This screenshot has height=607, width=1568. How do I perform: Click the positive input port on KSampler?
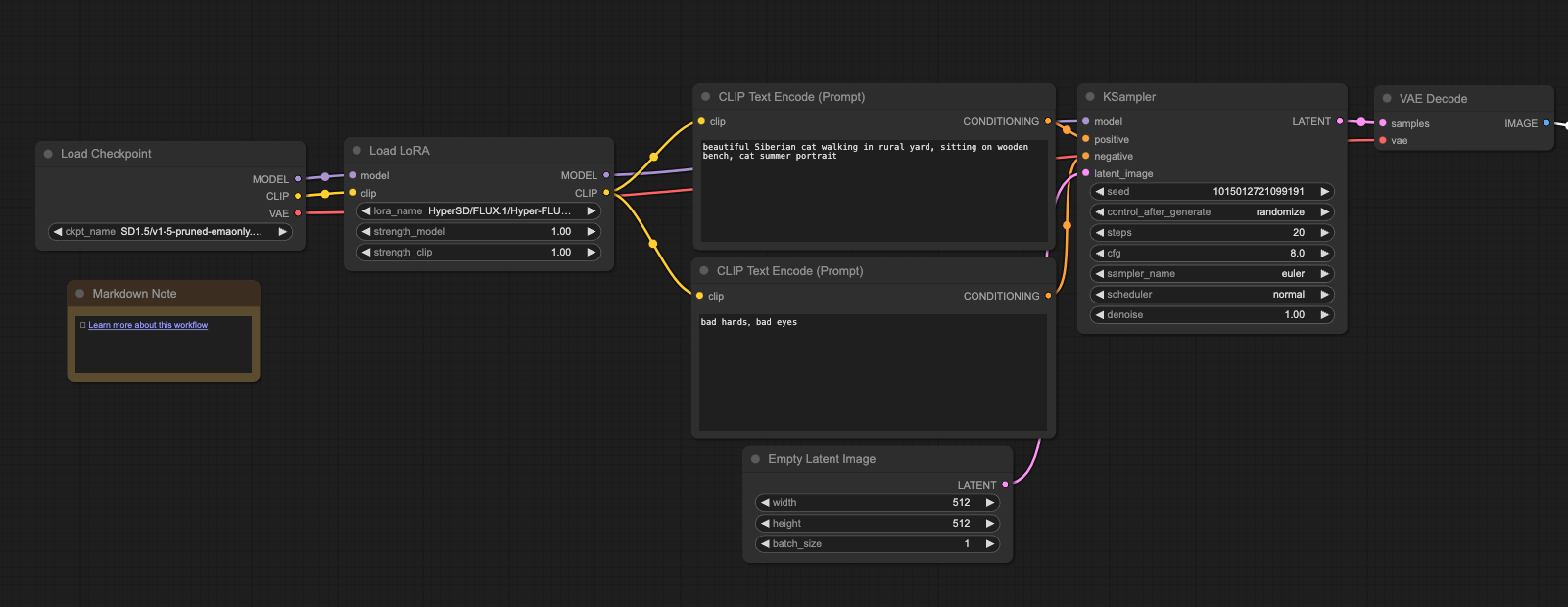click(1086, 139)
